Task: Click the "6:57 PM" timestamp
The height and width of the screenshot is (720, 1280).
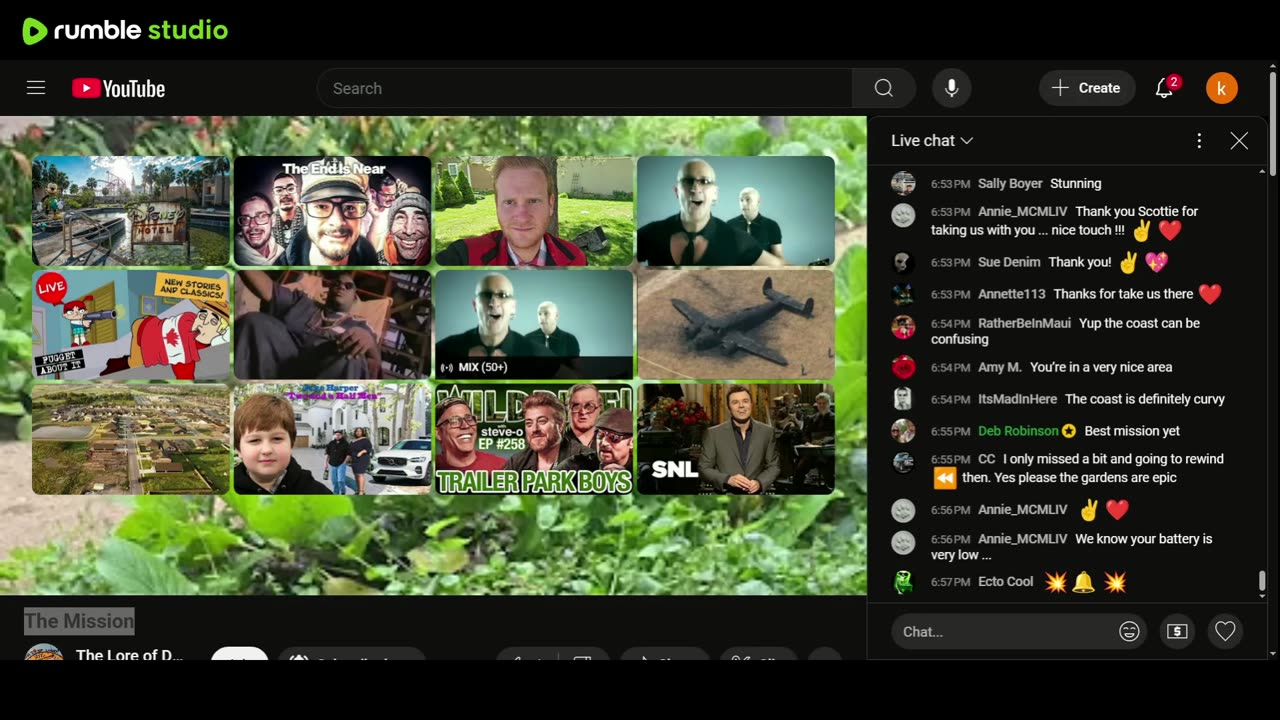Action: coord(951,582)
